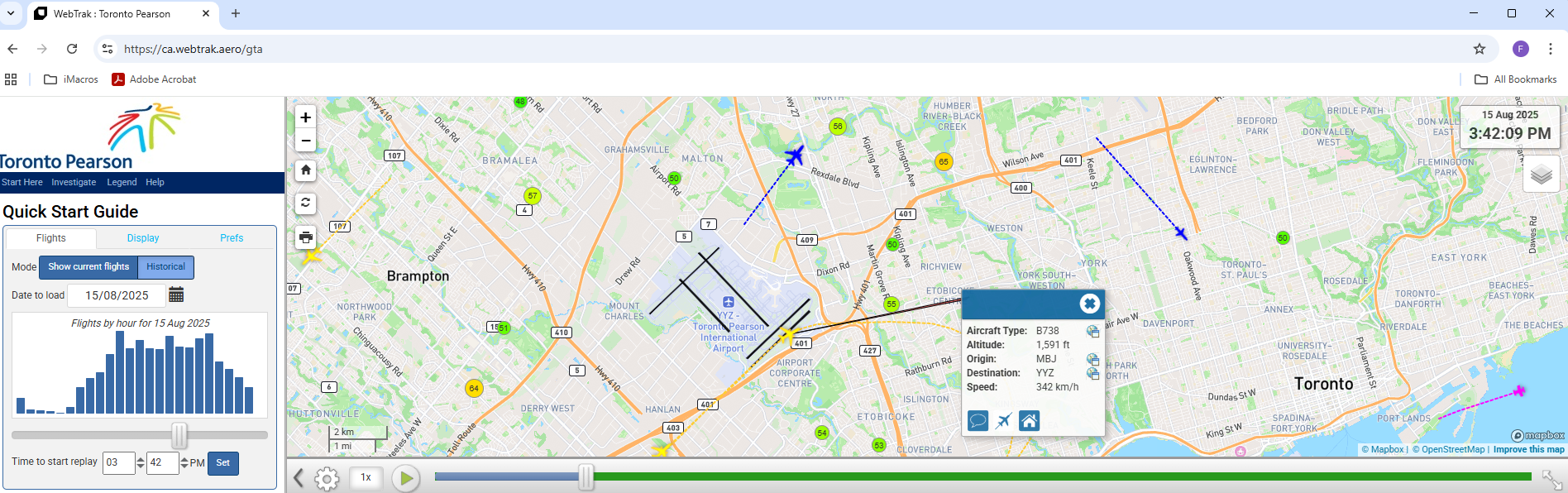Zoom out on the map
1568x493 pixels.
pos(305,141)
